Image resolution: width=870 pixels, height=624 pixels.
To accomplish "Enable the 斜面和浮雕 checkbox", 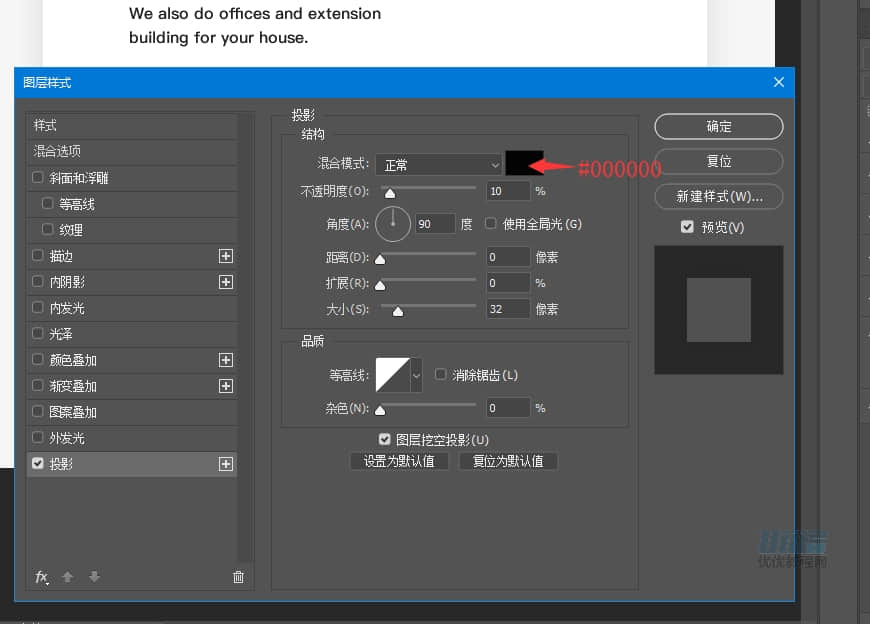I will (38, 177).
